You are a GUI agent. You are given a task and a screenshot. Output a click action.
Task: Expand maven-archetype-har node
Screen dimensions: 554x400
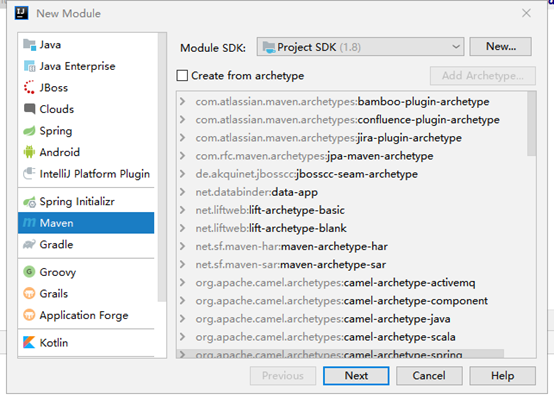coord(183,246)
